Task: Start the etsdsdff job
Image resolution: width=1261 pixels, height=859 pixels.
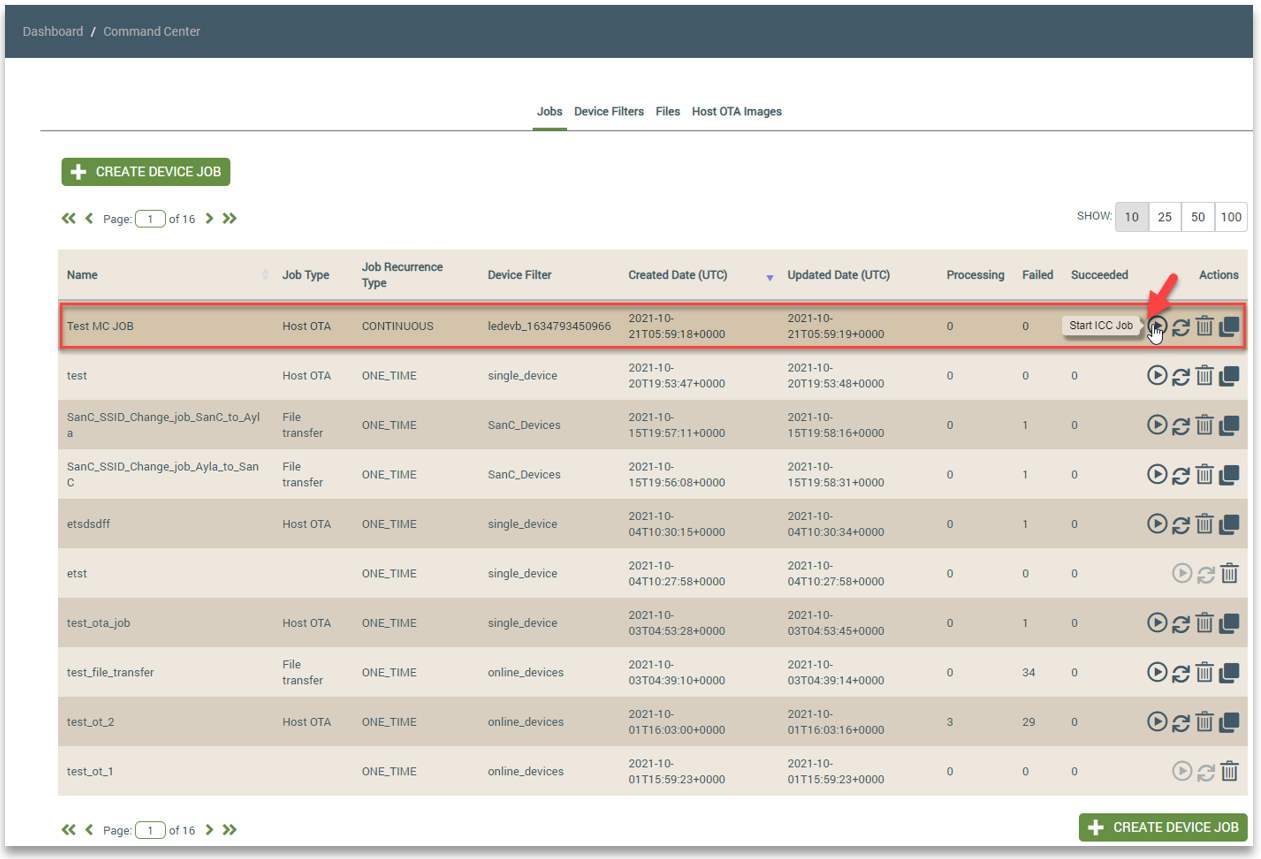Action: click(1157, 524)
